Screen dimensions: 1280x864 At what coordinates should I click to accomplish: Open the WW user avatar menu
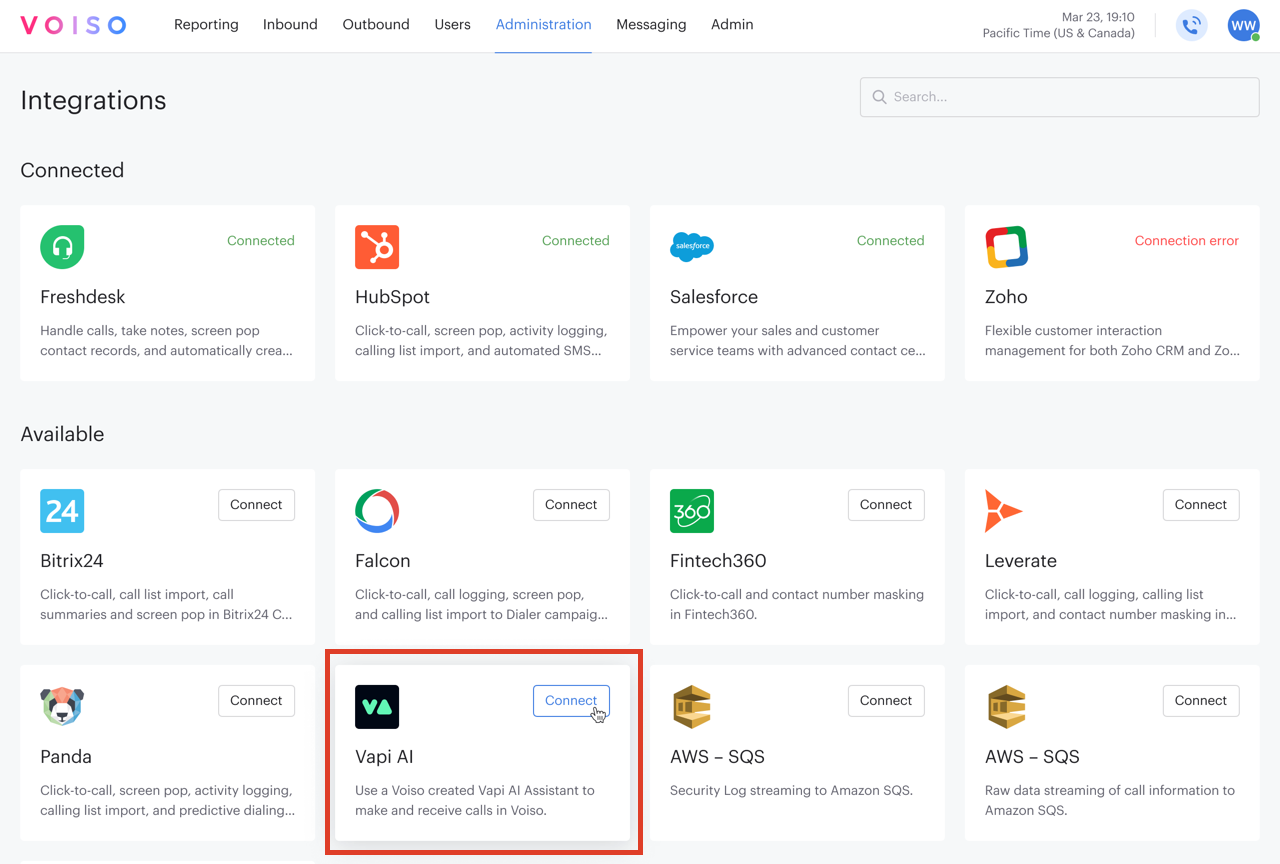click(x=1243, y=25)
